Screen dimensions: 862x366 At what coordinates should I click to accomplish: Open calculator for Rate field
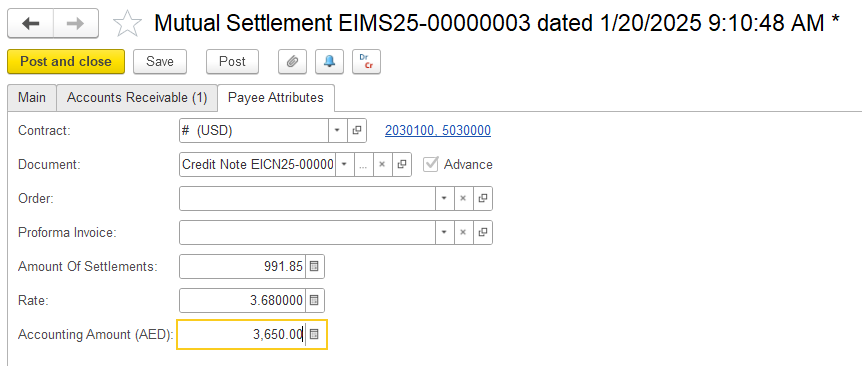coord(314,301)
